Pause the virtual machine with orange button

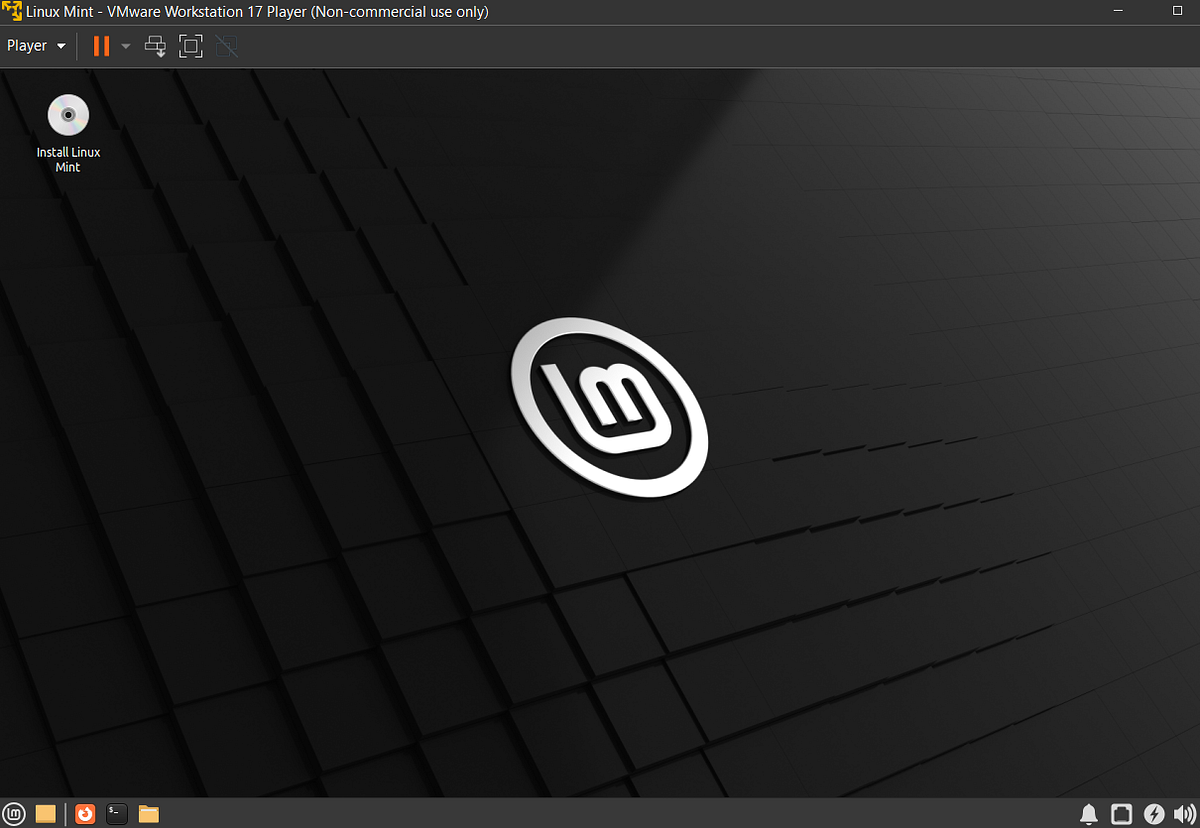101,46
